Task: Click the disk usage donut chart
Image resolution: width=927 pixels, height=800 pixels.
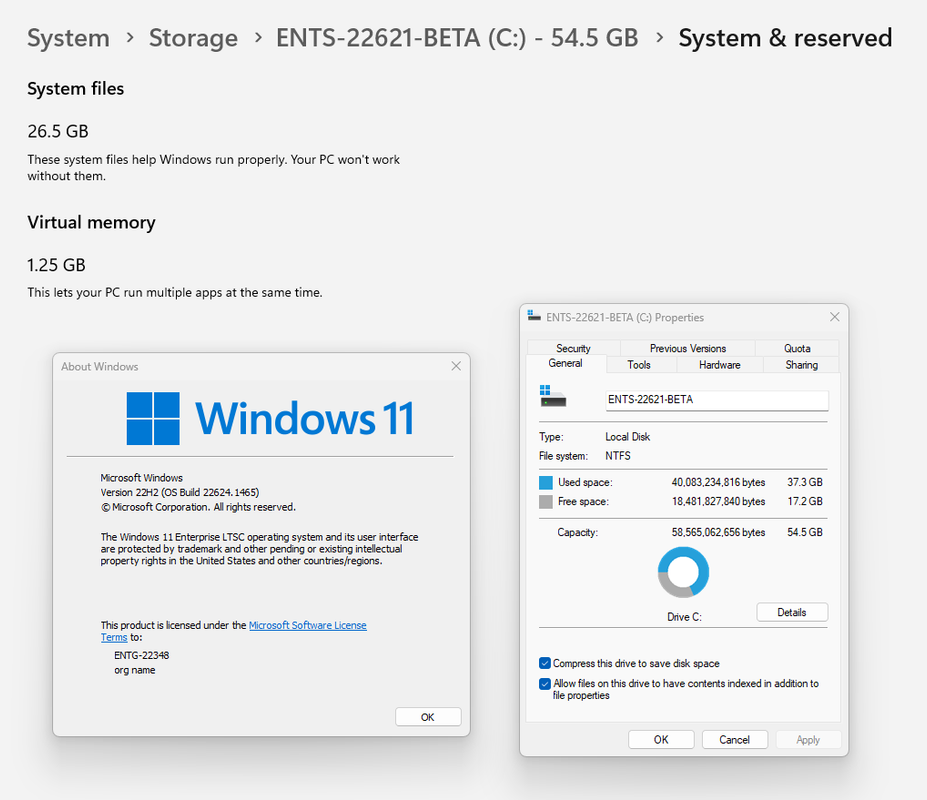Action: [x=683, y=572]
